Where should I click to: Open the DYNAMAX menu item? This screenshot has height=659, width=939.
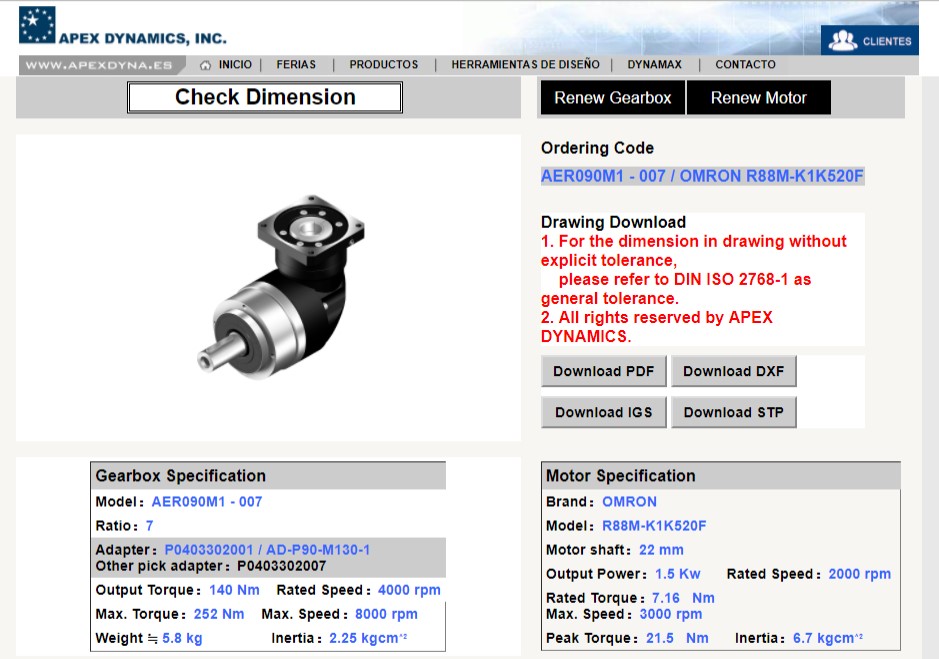pyautogui.click(x=655, y=64)
